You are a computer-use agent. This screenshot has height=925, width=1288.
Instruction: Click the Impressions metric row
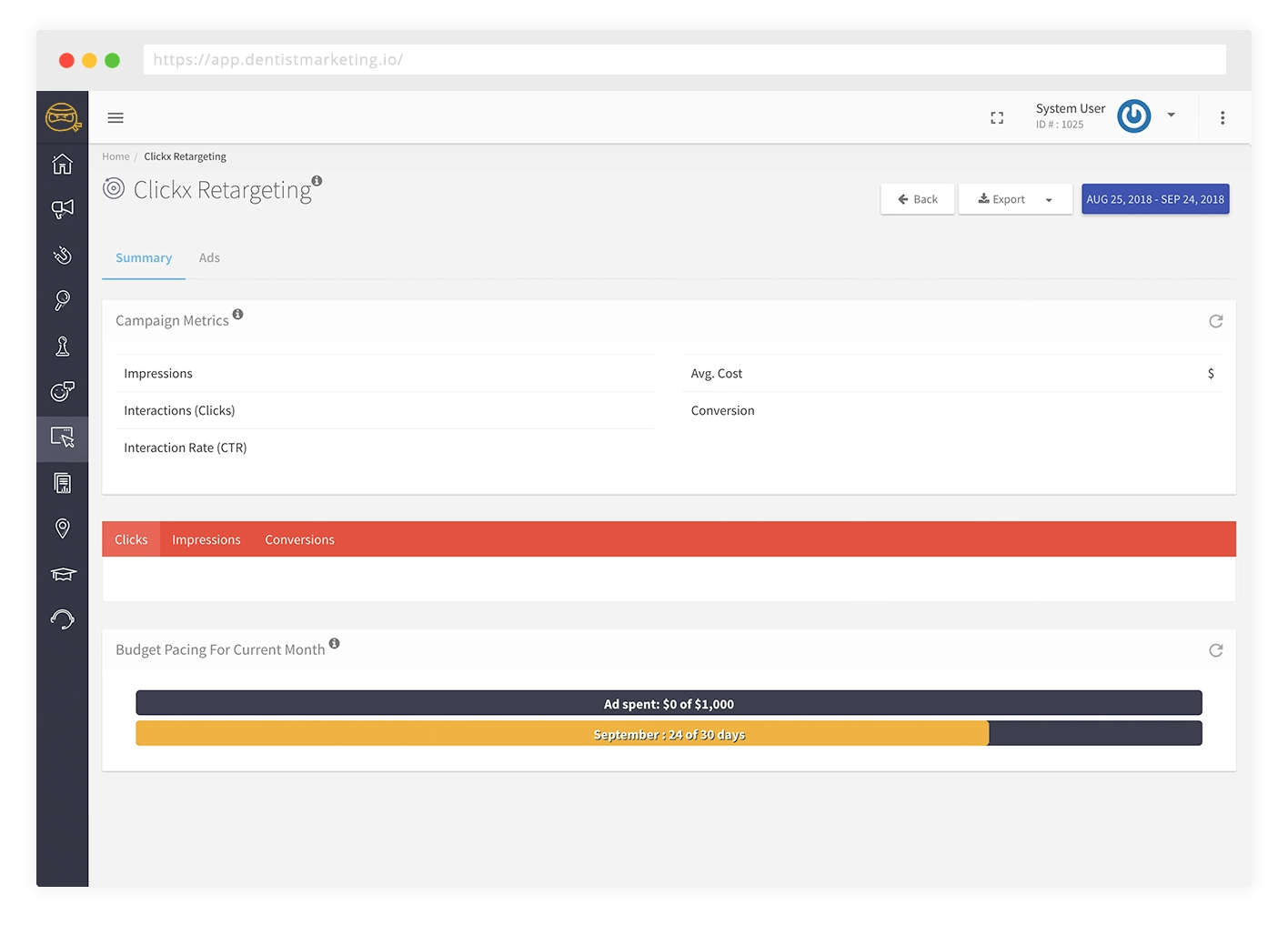386,373
